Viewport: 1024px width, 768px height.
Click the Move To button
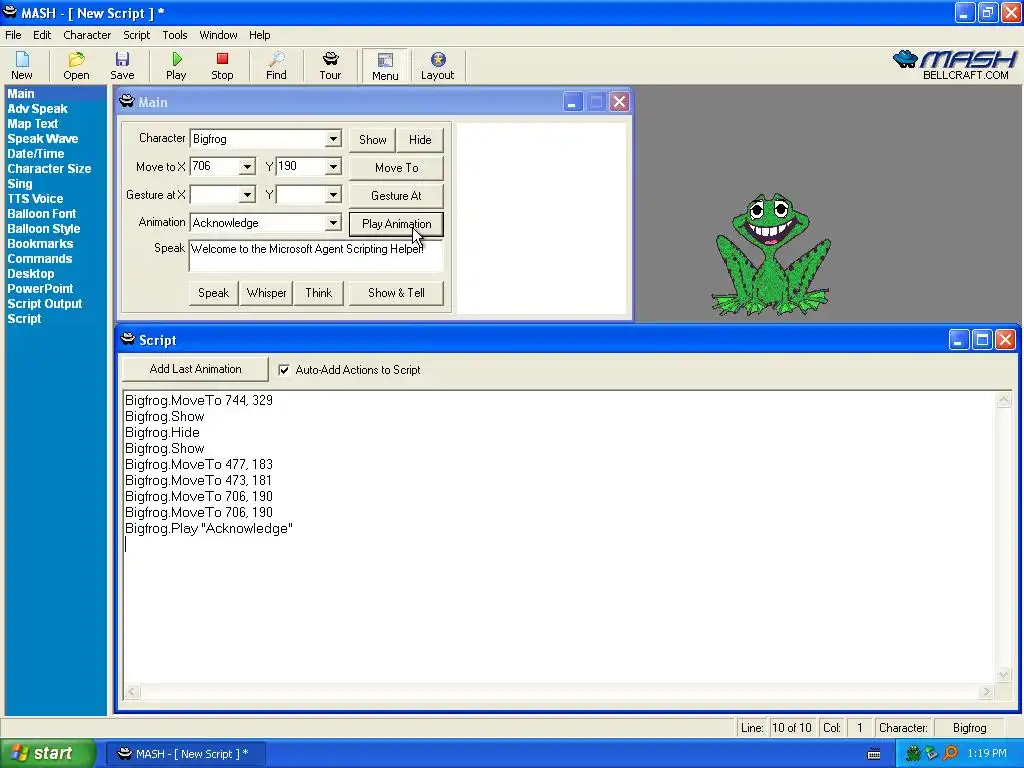point(396,168)
